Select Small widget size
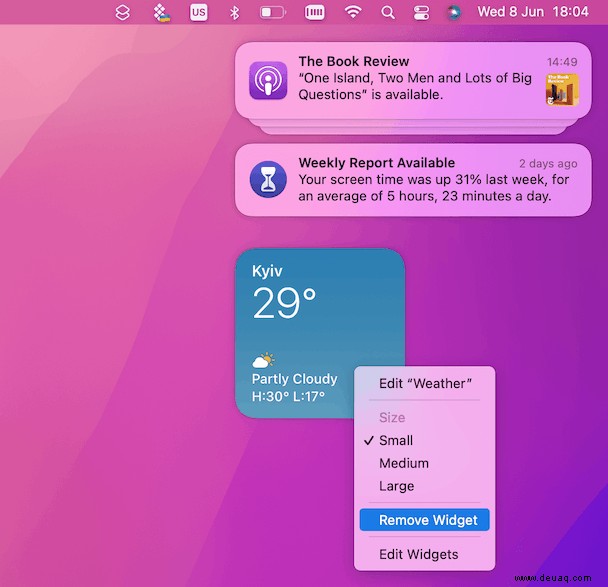The image size is (608, 587). 425,440
